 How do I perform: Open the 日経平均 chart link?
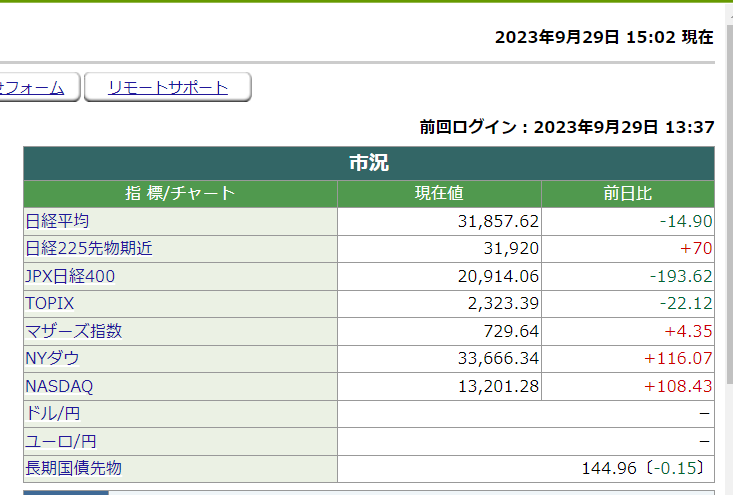[57, 221]
